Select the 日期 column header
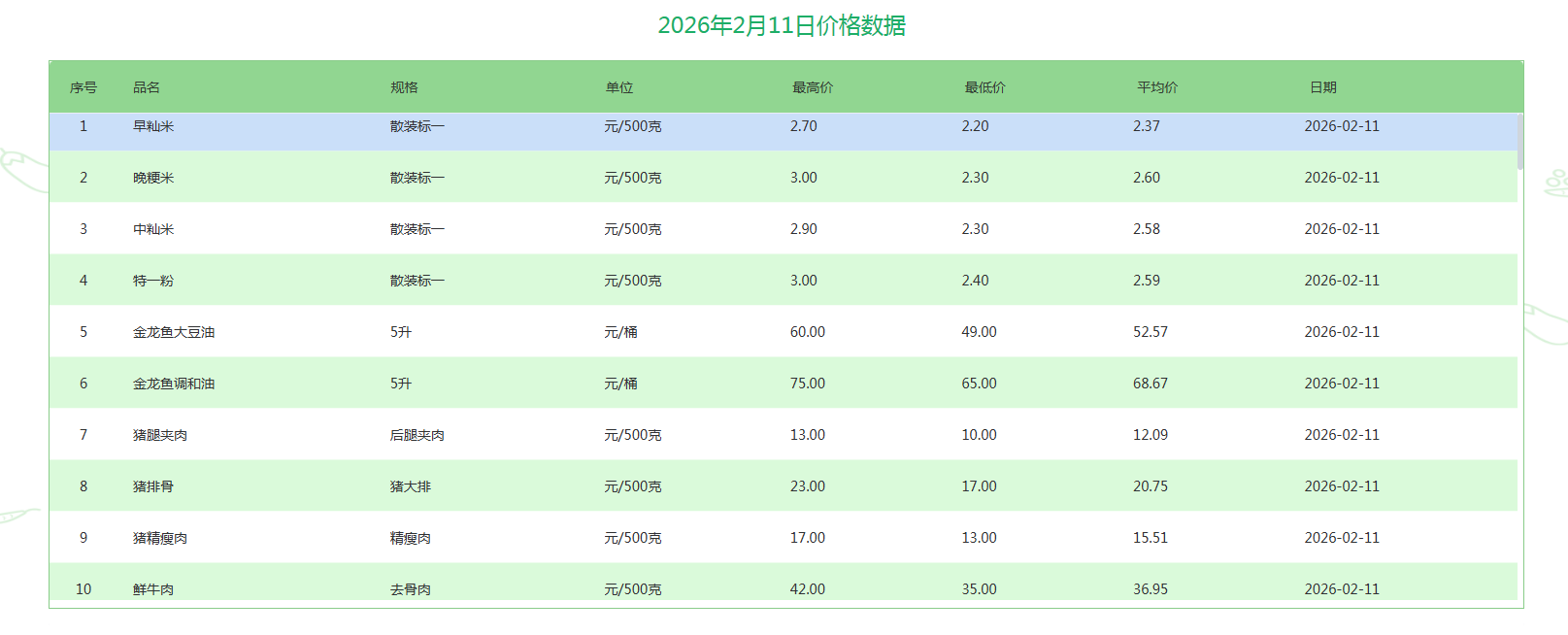Viewport: 1568px width, 635px height. [x=1322, y=87]
